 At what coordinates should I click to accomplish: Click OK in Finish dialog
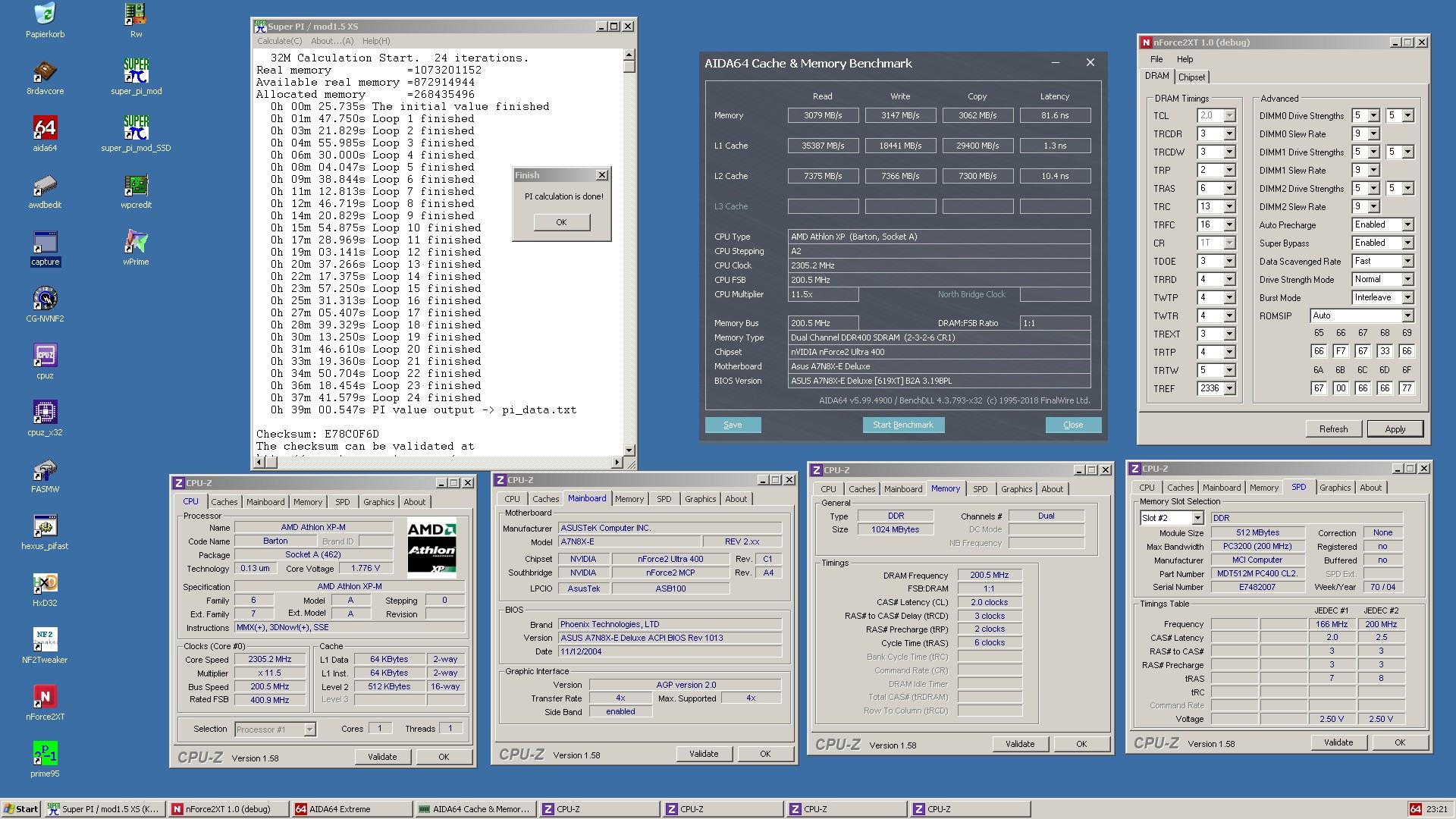point(561,222)
